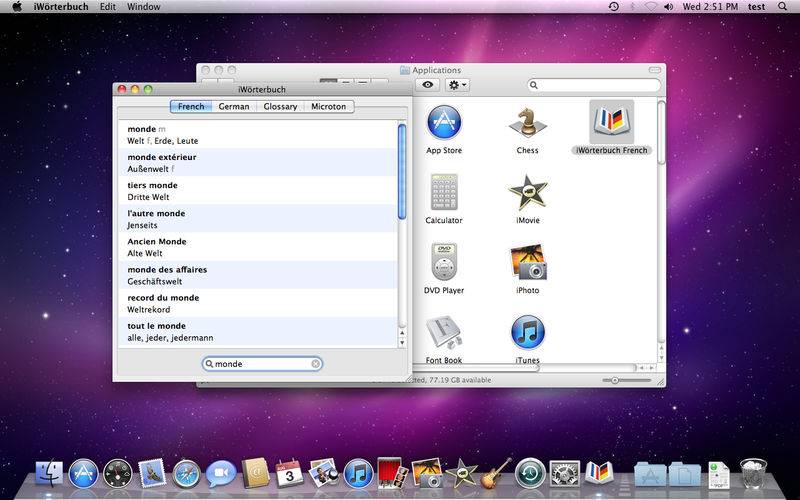Open iChat from the Dock

221,473
